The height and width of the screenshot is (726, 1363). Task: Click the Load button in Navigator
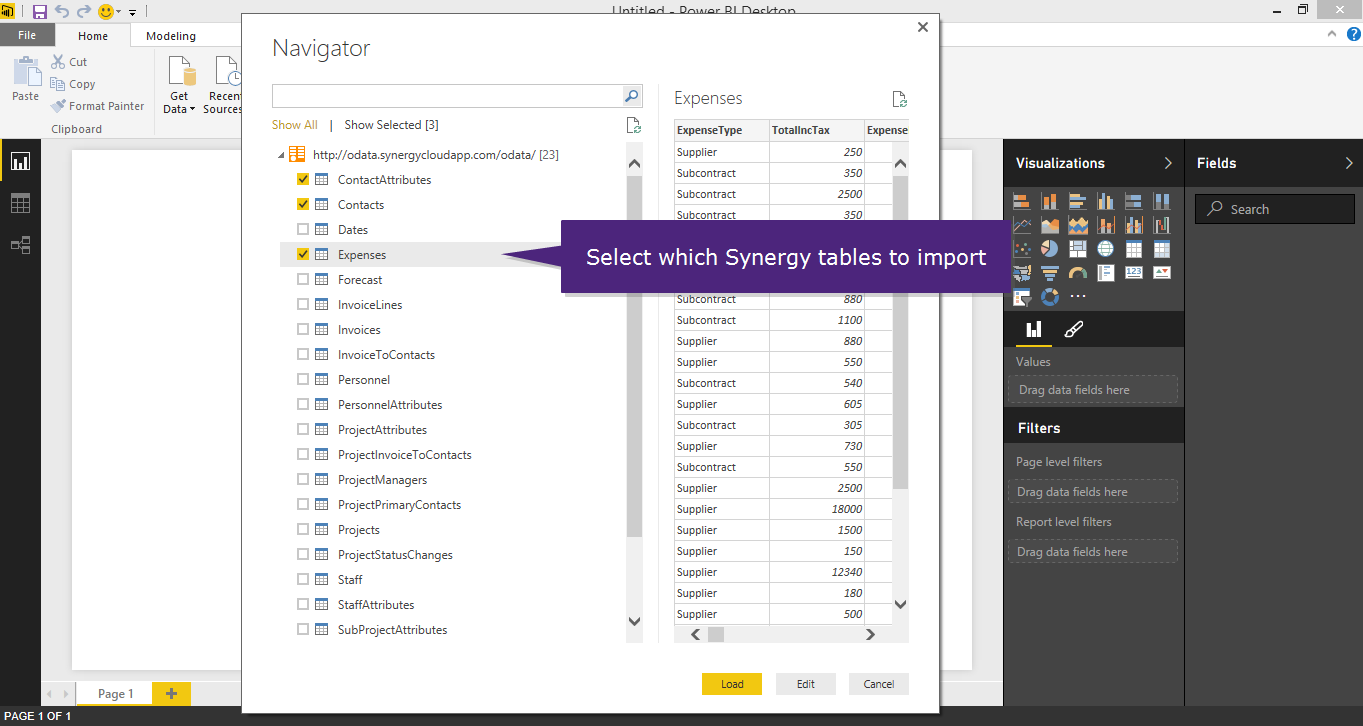click(x=732, y=684)
